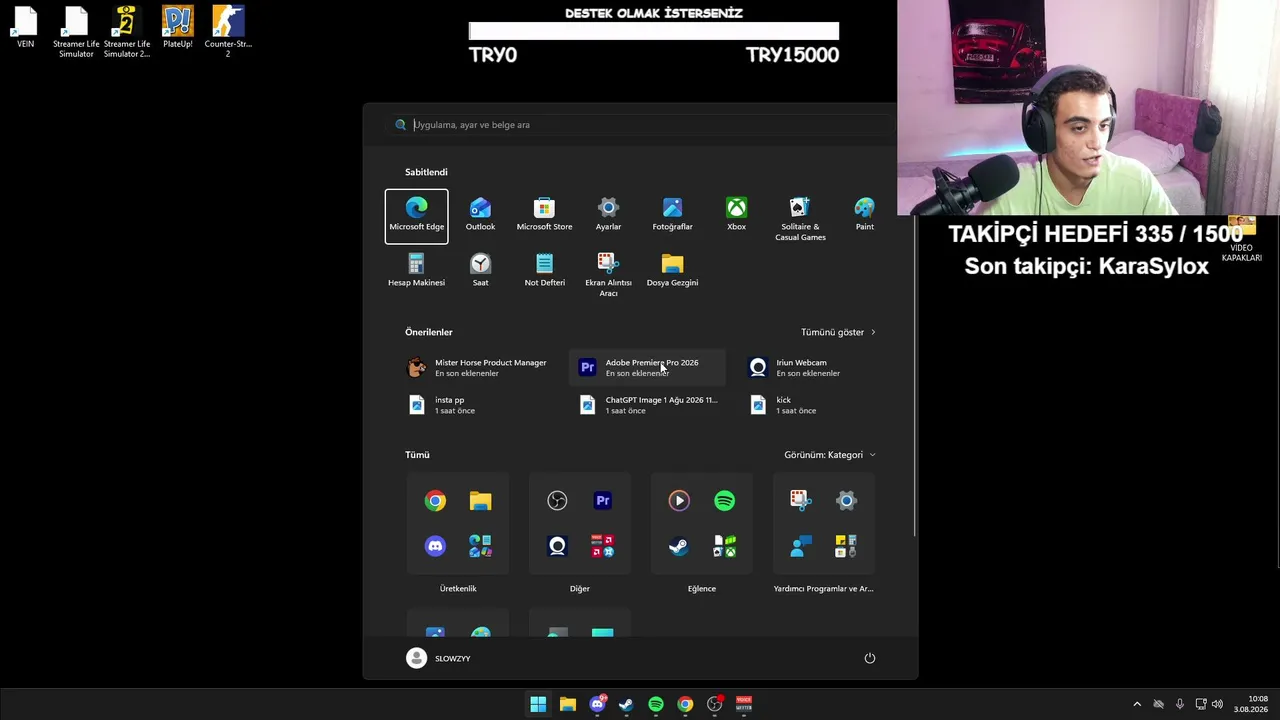Image resolution: width=1280 pixels, height=720 pixels.
Task: Open the volume speaker icon in tray
Action: pos(1217,704)
